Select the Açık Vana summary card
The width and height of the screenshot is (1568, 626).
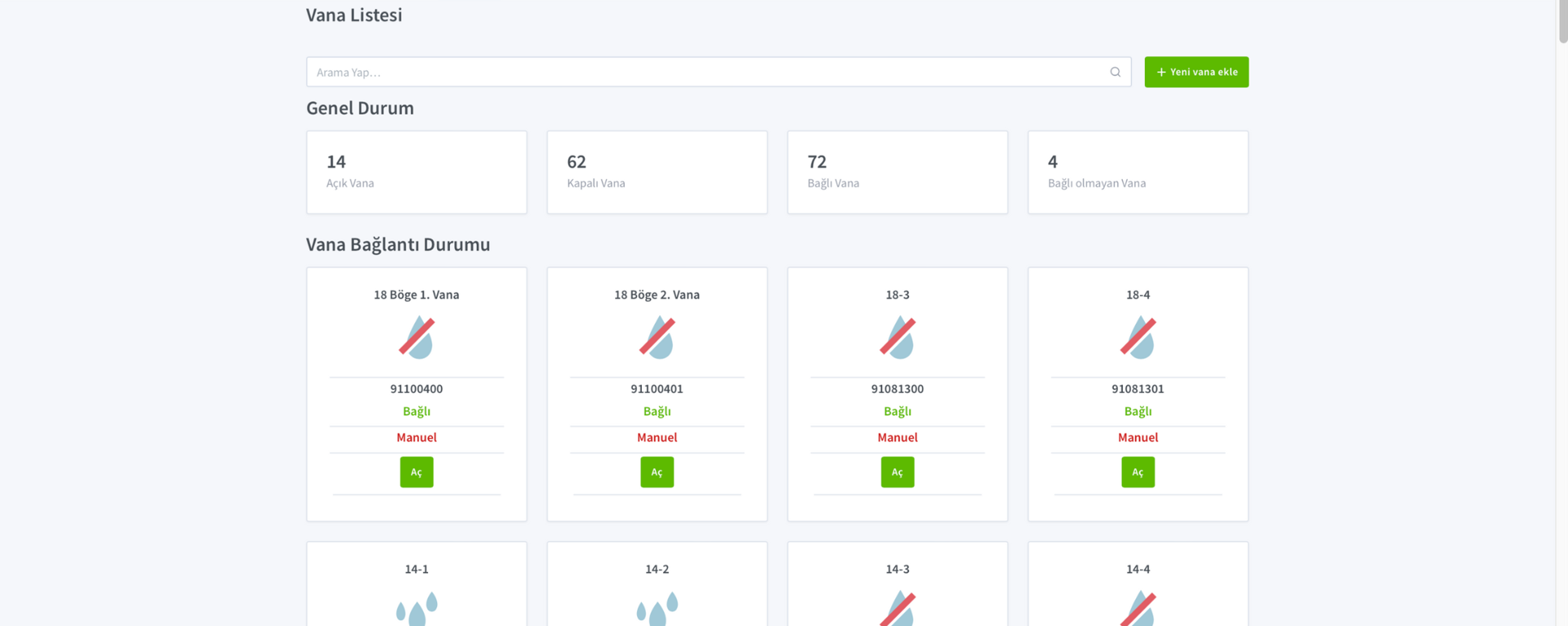416,172
